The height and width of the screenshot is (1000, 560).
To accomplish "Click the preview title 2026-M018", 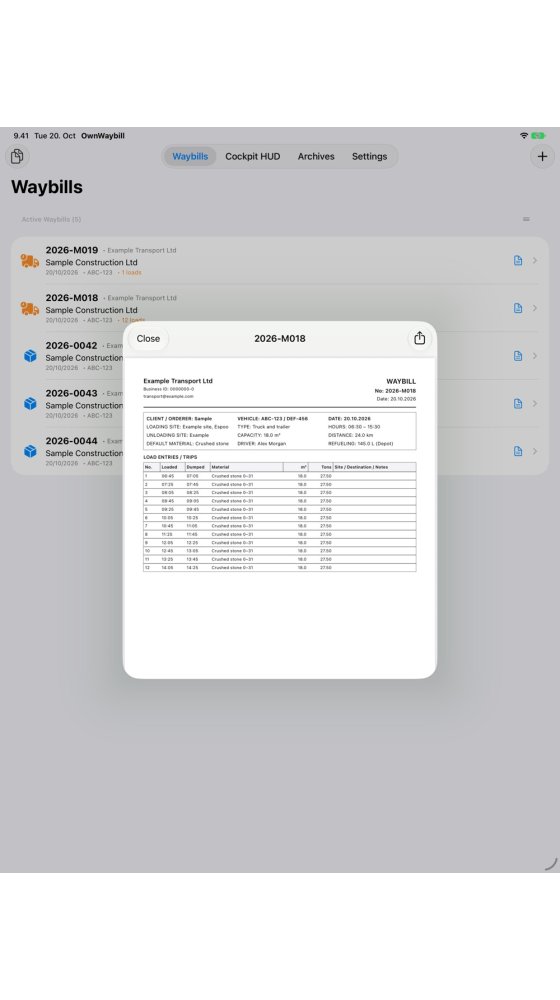I will [x=280, y=339].
